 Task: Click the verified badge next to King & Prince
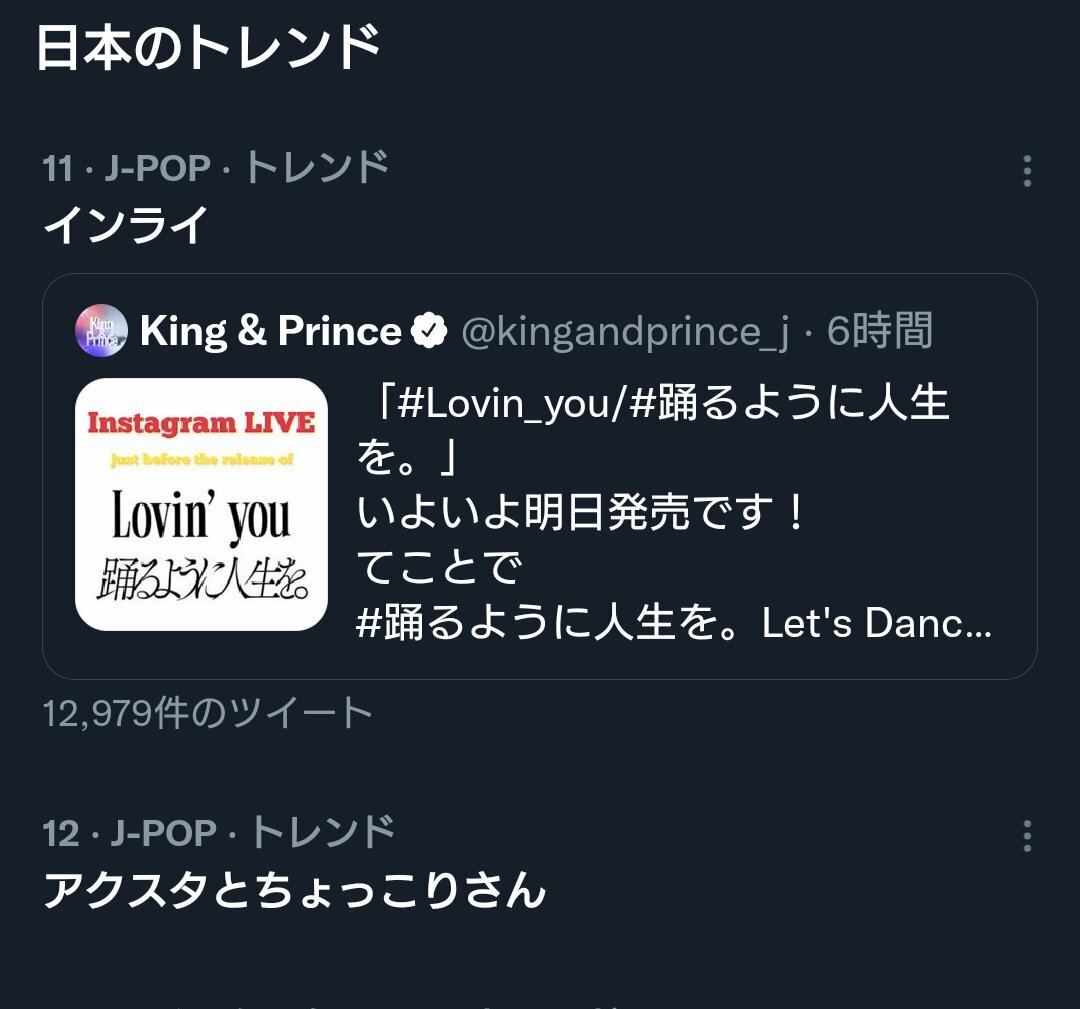pyautogui.click(x=430, y=331)
